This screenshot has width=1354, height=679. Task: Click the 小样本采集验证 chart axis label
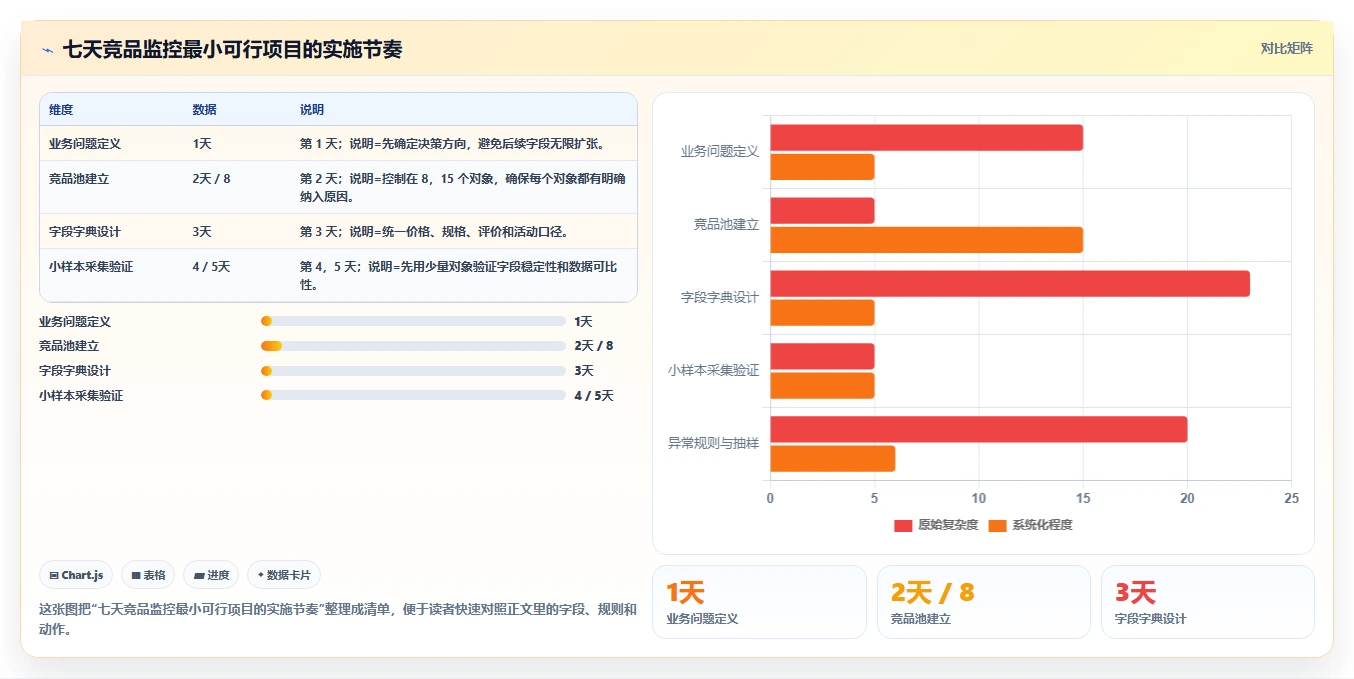pyautogui.click(x=714, y=370)
